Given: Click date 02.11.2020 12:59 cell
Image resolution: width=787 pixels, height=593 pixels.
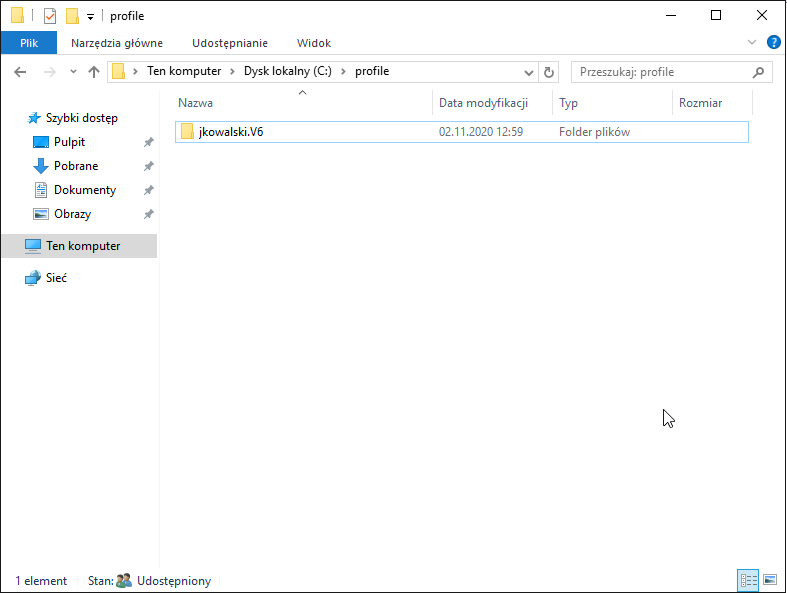Looking at the screenshot, I should [x=481, y=132].
